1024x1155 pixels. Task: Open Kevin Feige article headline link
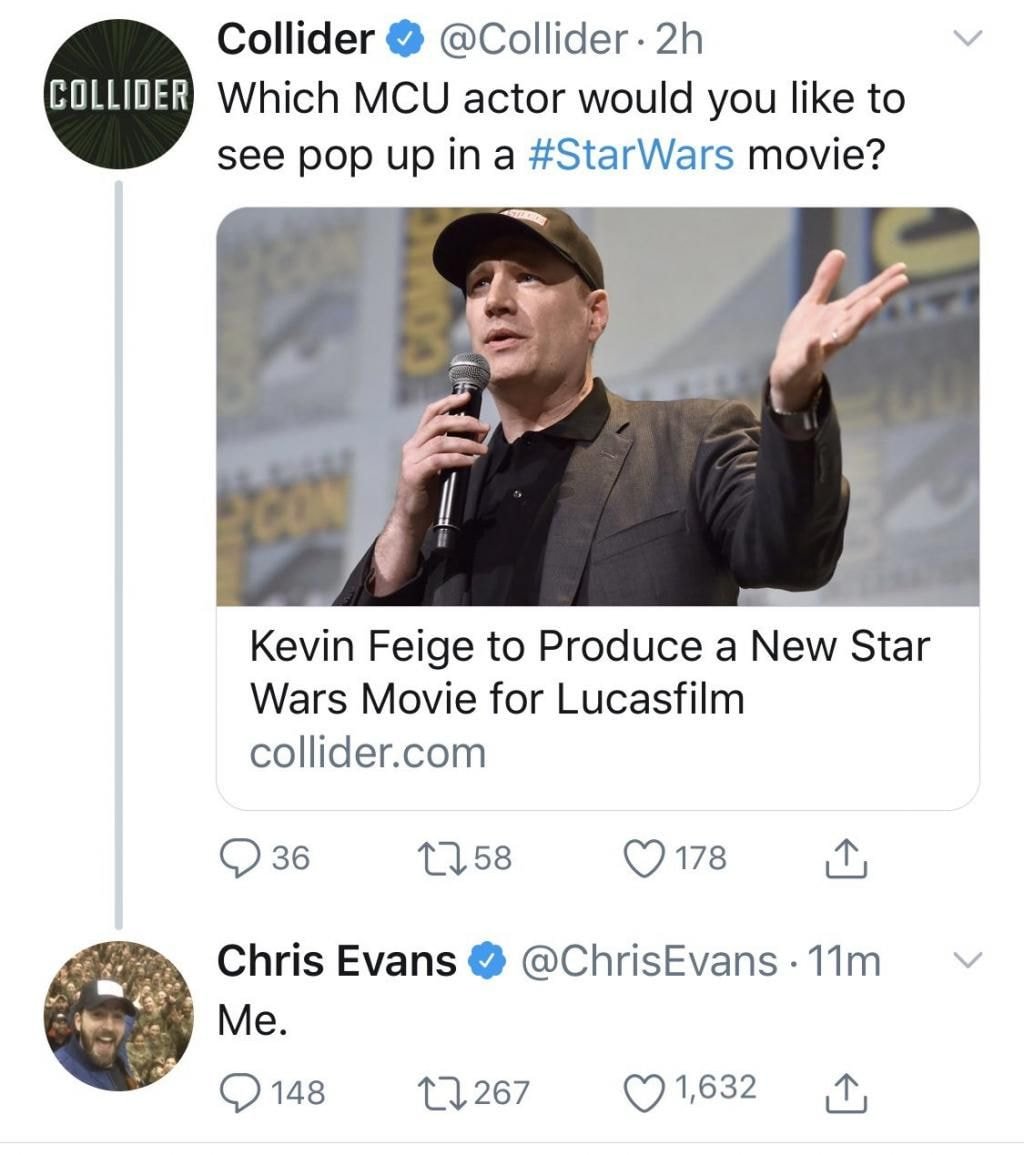point(588,671)
